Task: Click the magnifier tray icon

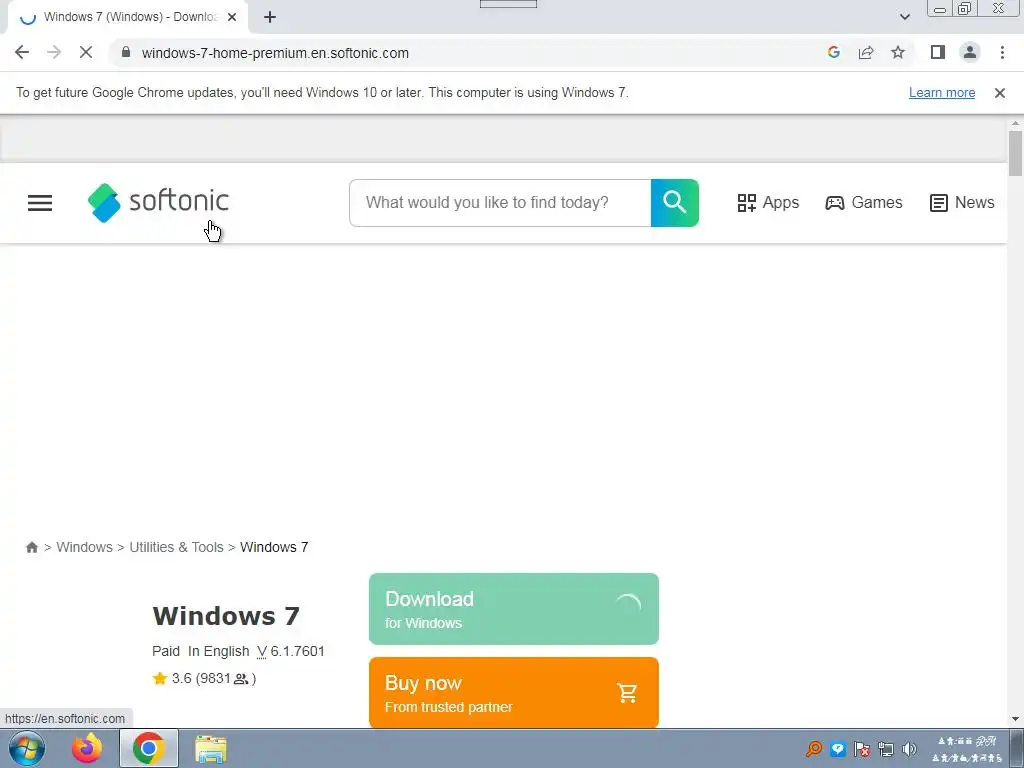Action: [x=814, y=749]
